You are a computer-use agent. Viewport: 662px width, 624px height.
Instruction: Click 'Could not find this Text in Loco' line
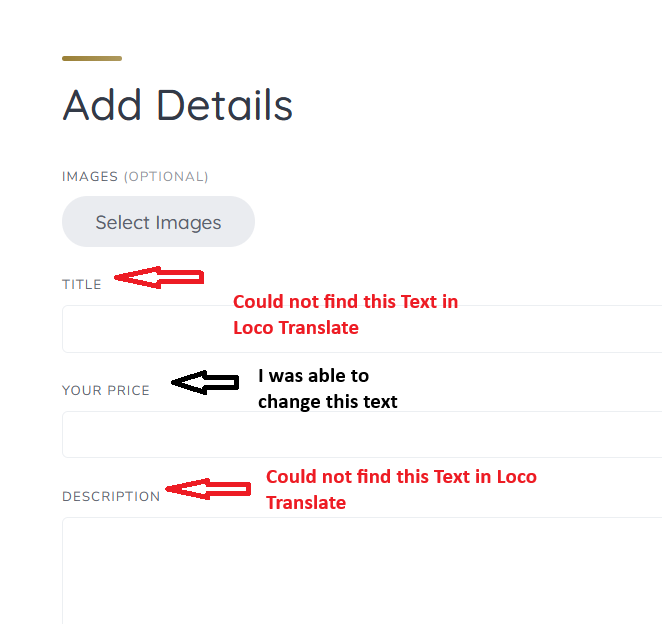(x=401, y=477)
